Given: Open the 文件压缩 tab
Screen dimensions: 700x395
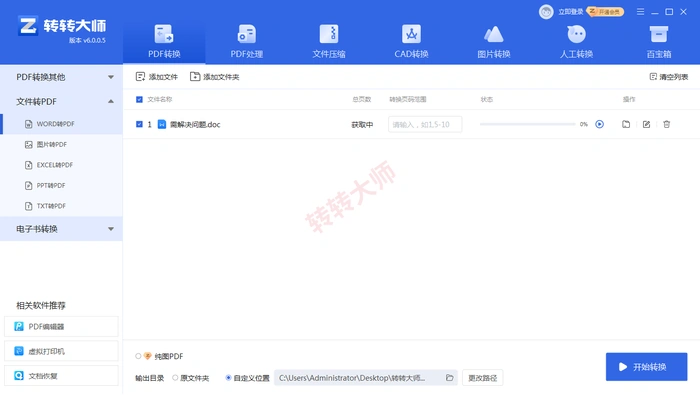Looking at the screenshot, I should pos(329,42).
